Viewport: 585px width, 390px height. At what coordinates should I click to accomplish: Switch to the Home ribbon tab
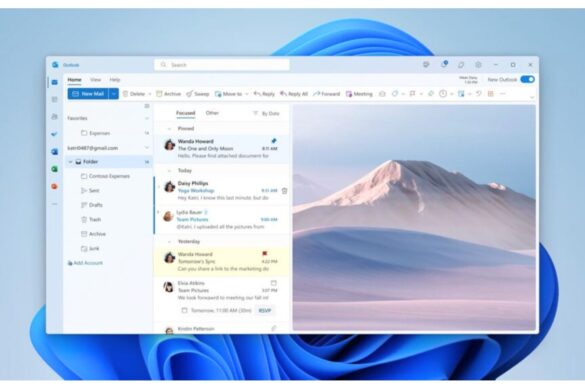coord(74,79)
